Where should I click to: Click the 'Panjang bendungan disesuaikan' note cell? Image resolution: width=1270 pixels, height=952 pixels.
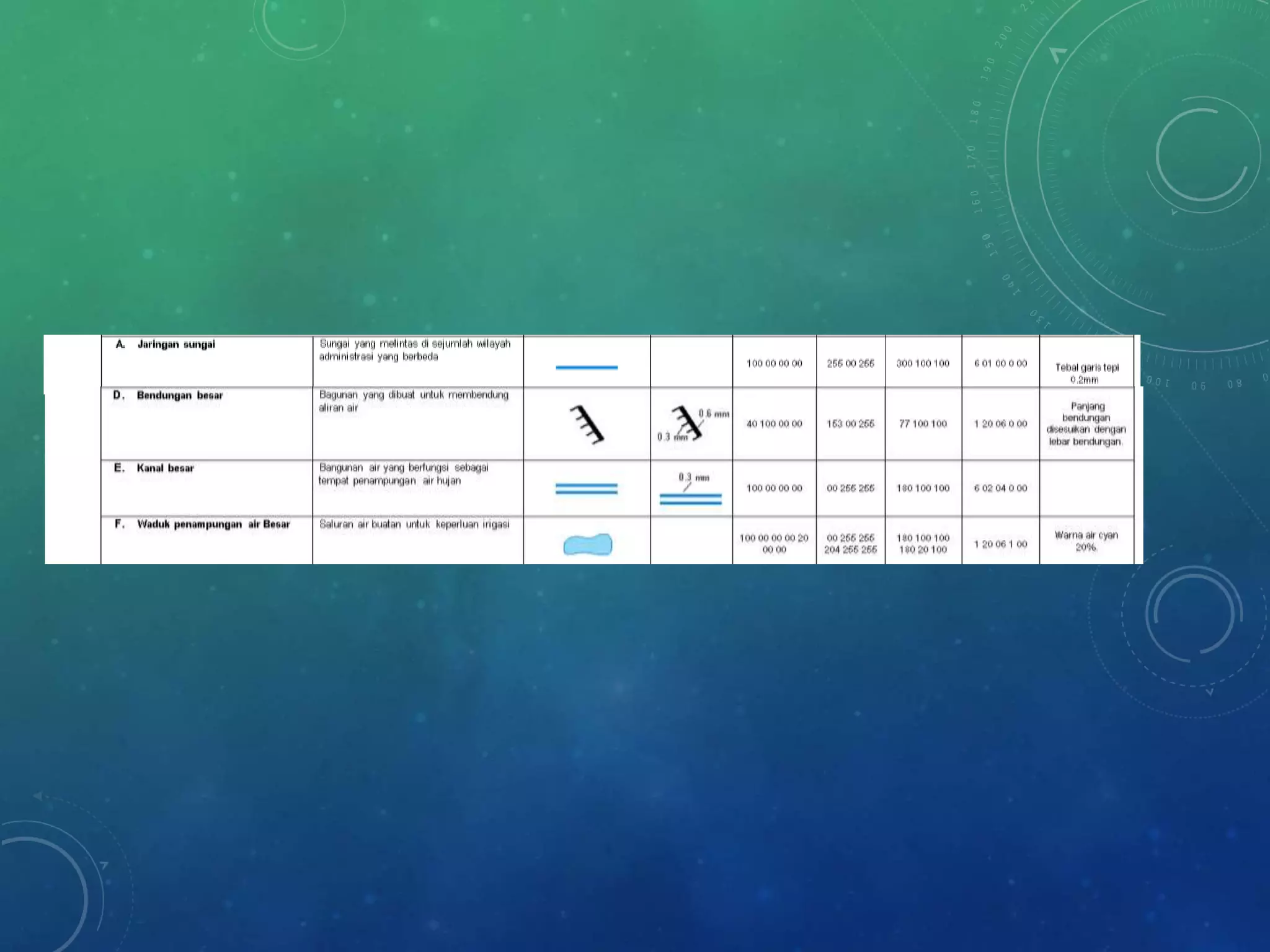(x=1086, y=424)
